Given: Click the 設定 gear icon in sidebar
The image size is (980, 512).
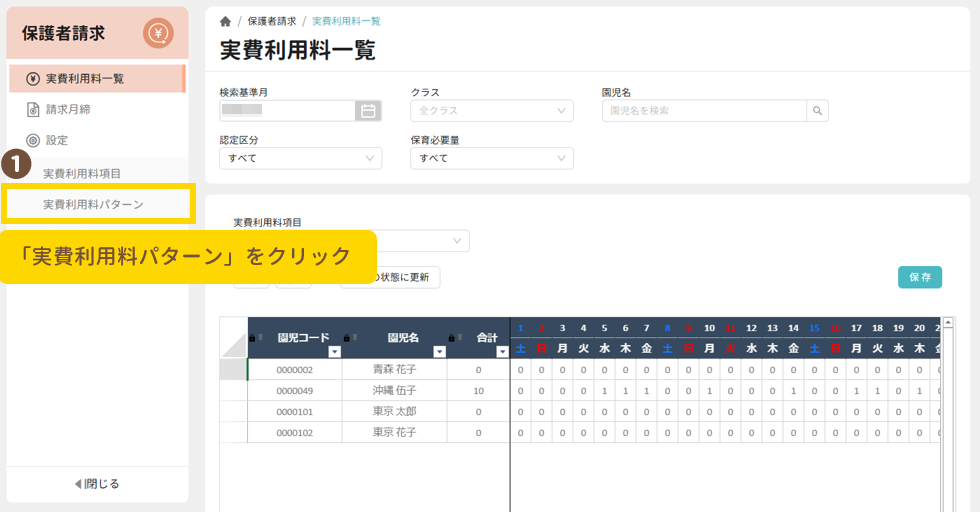Looking at the screenshot, I should tap(33, 140).
